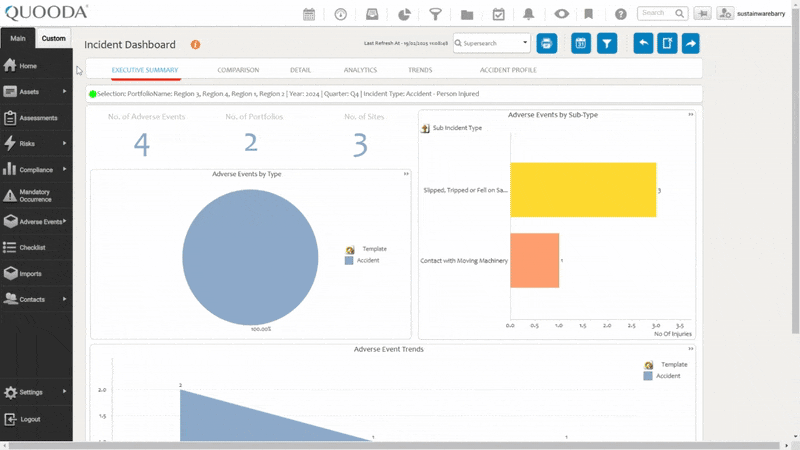800x450 pixels.
Task: Click Logout in the sidebar
Action: (x=36, y=419)
